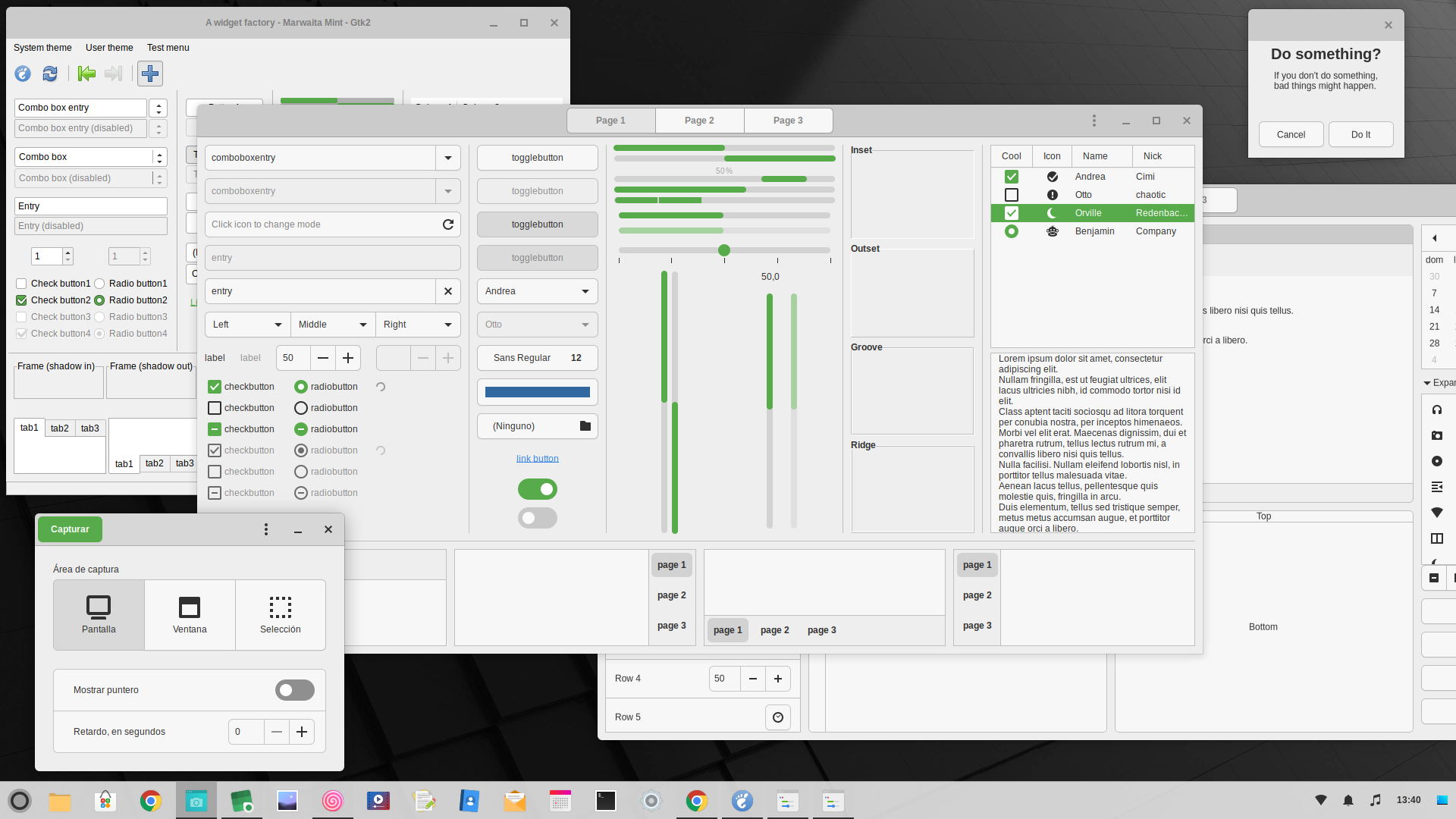Screen dimensions: 1456x819
Task: Select the Pantalla capture mode icon
Action: tap(98, 607)
